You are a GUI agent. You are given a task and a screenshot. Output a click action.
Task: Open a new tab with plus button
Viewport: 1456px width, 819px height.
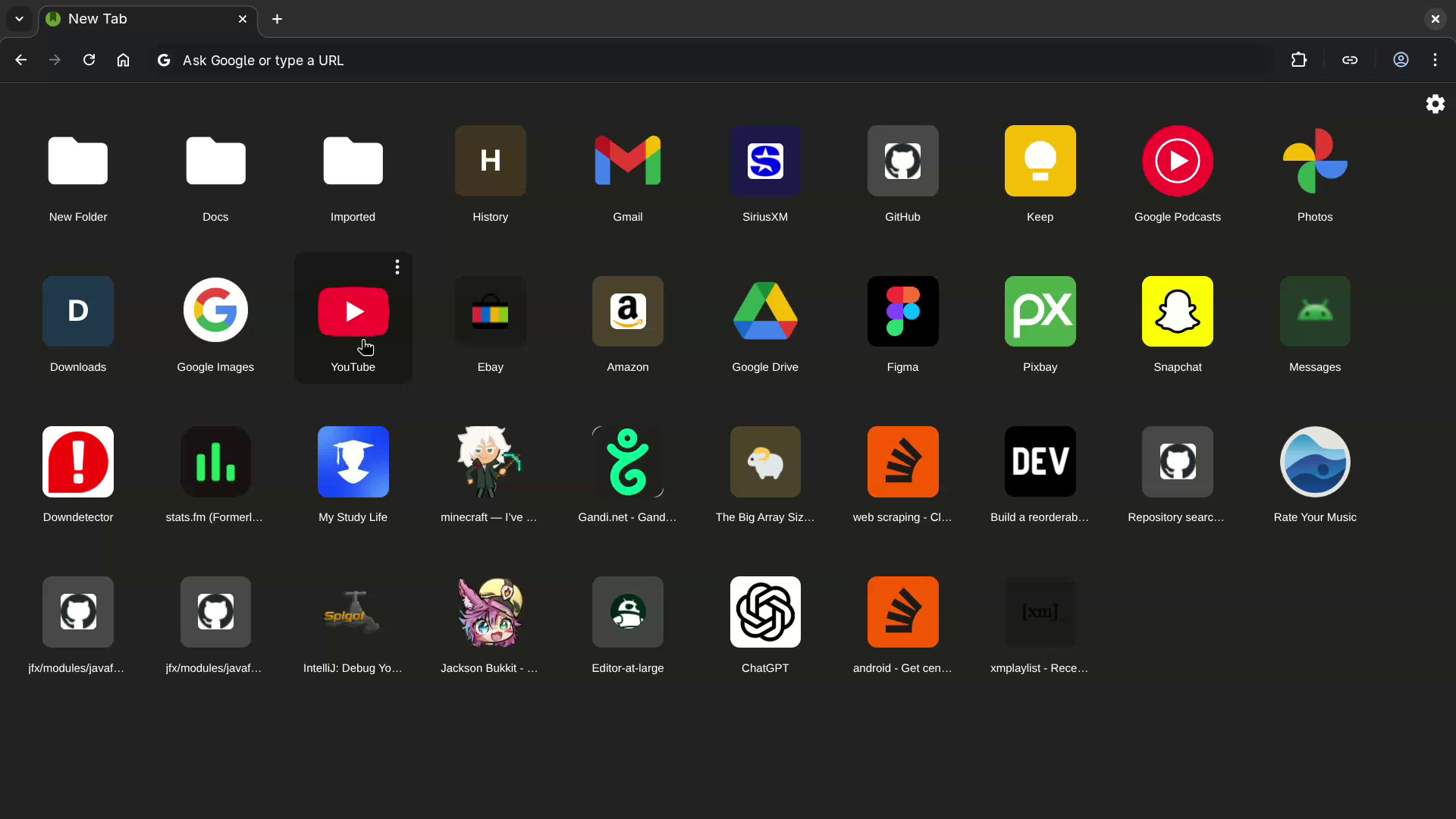click(277, 19)
